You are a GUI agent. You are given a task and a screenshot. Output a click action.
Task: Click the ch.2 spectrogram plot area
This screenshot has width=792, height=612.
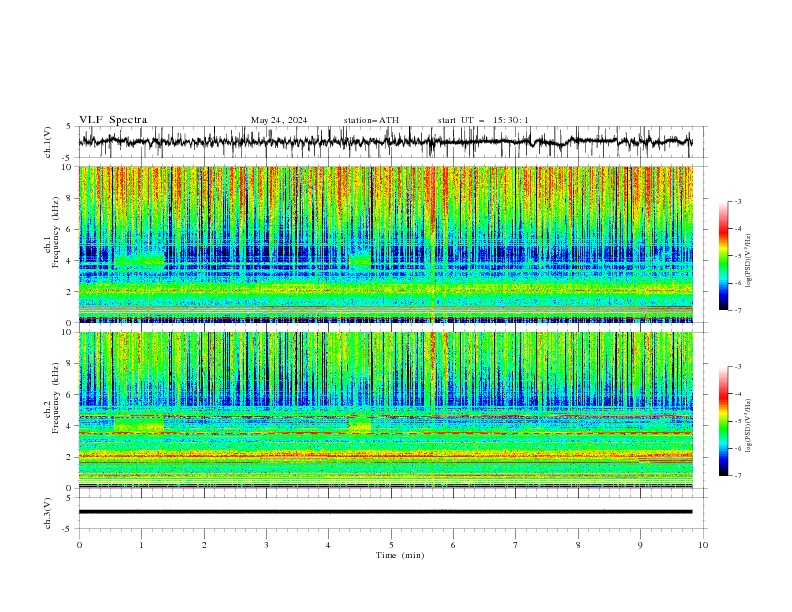[386, 410]
